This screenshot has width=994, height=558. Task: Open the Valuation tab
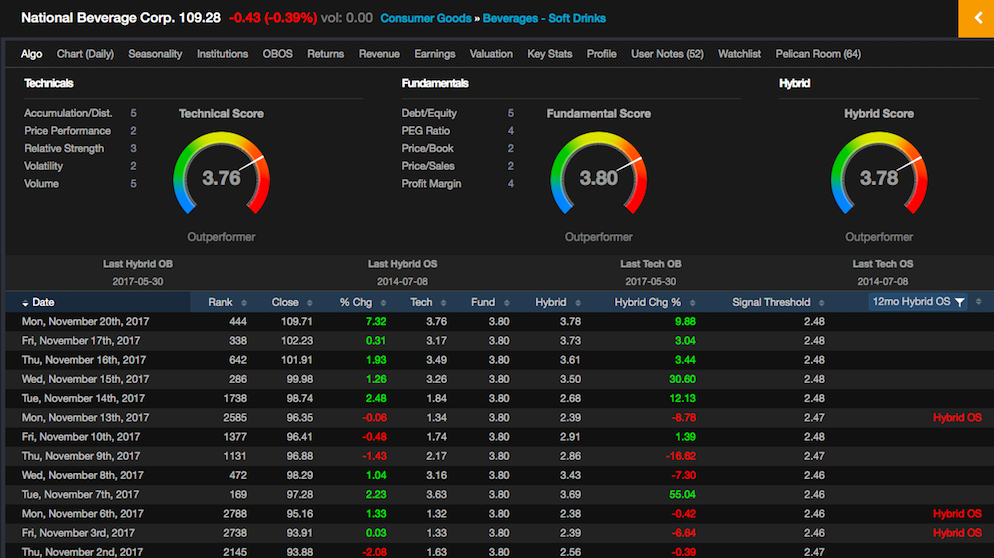[x=491, y=54]
